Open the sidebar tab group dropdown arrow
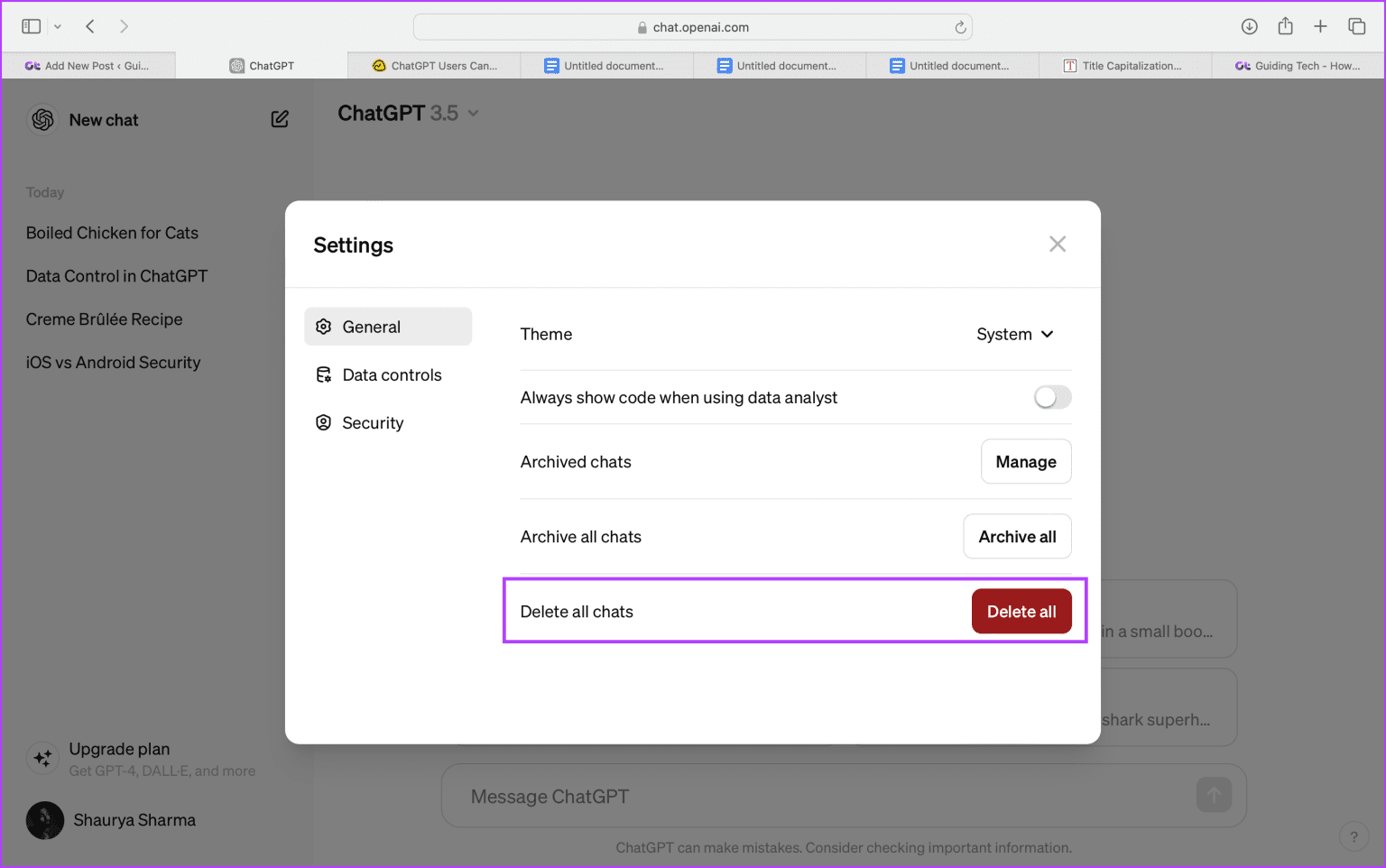 pyautogui.click(x=57, y=26)
